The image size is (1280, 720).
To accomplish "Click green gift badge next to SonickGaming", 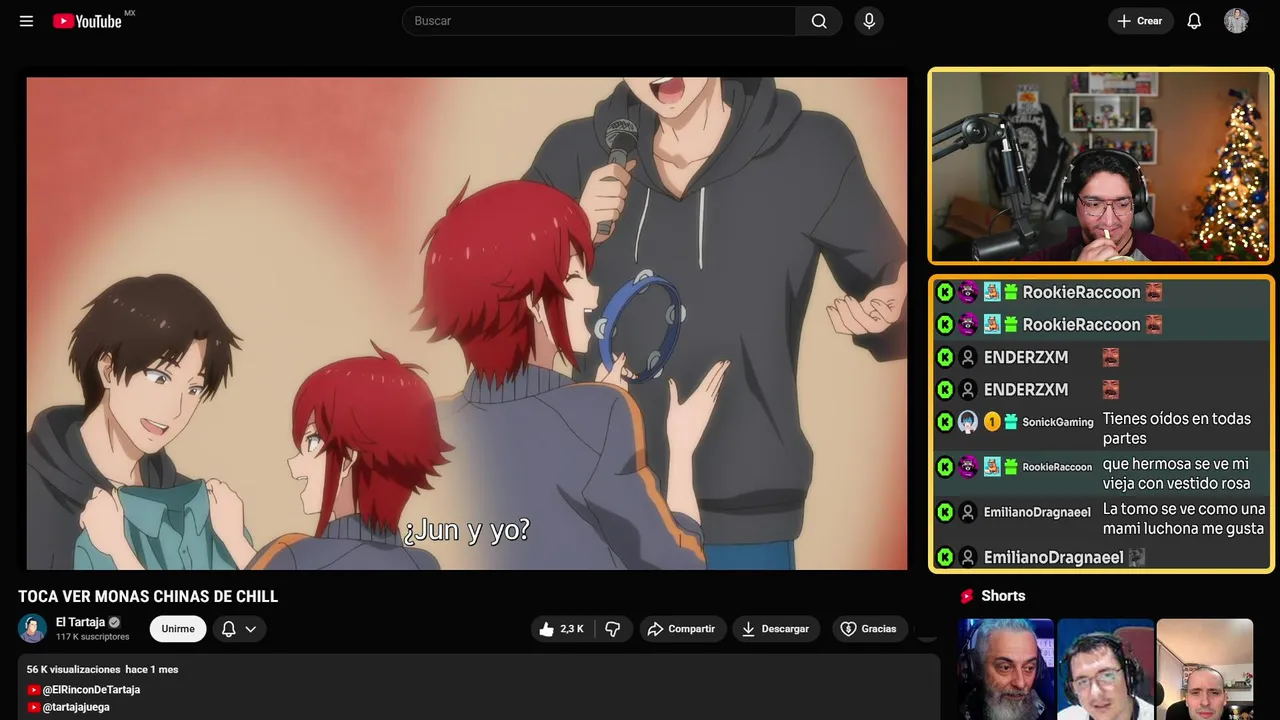I will (x=1011, y=422).
